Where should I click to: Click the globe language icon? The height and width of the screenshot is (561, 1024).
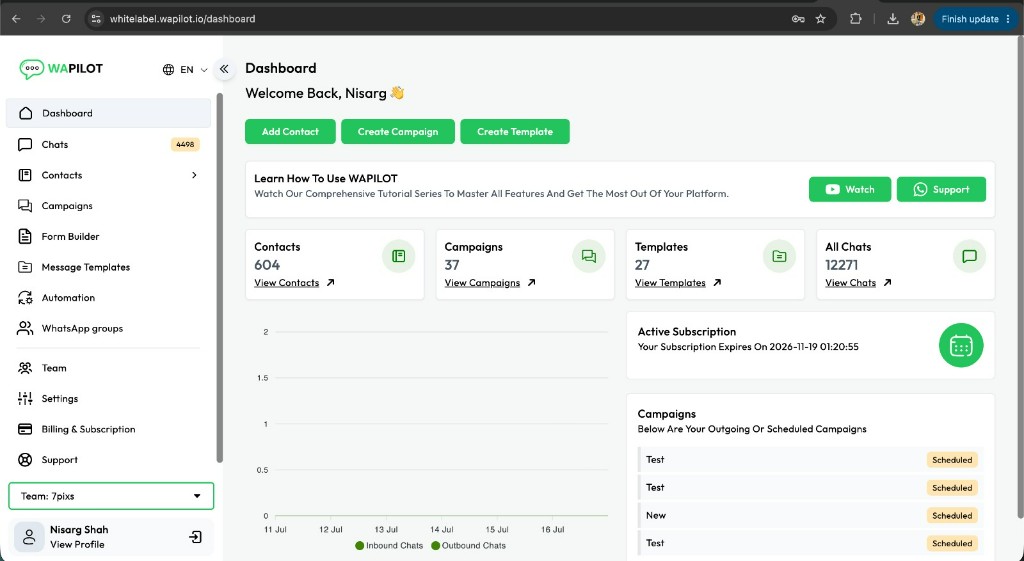click(x=168, y=69)
